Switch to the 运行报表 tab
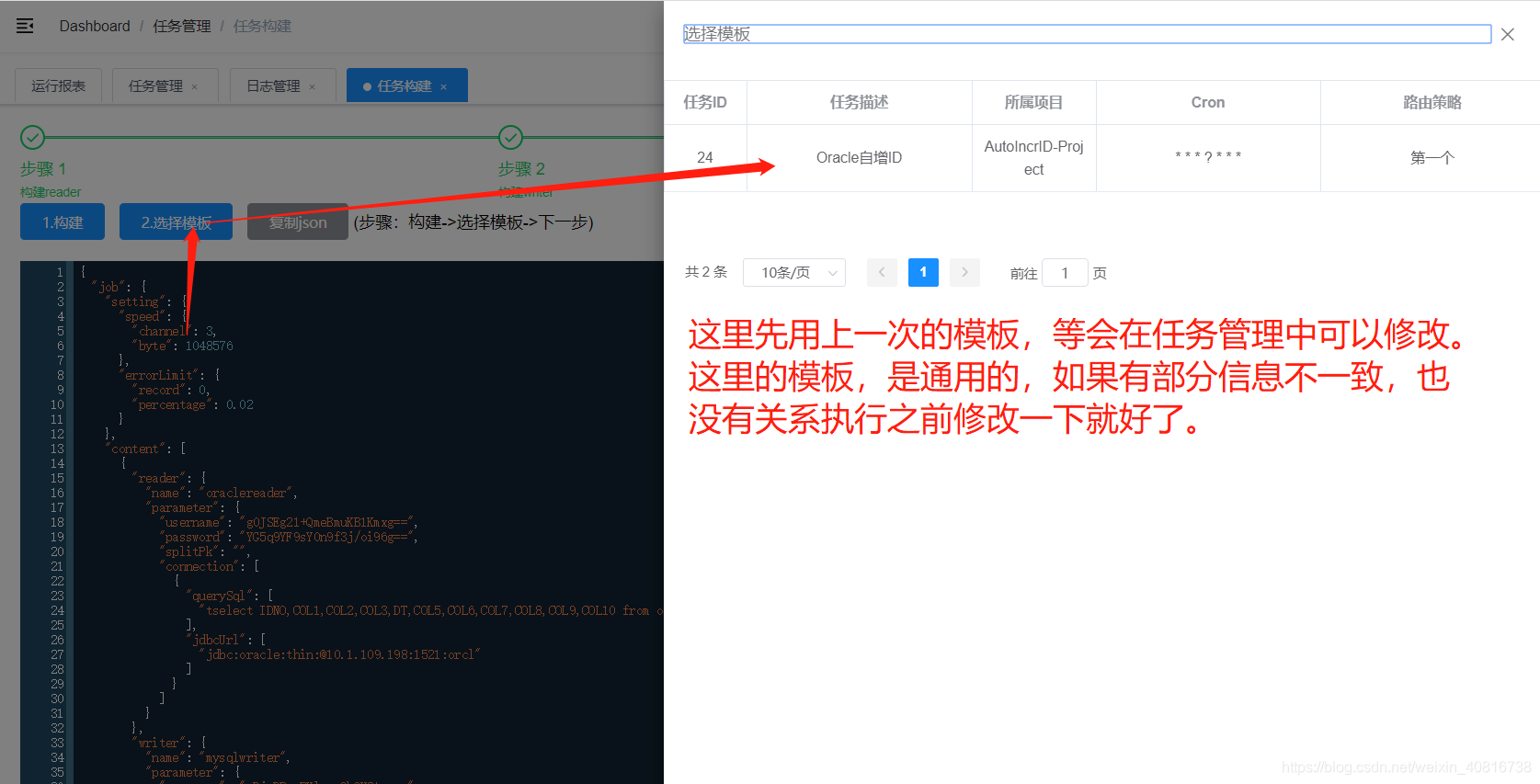This screenshot has height=784, width=1540. tap(58, 85)
